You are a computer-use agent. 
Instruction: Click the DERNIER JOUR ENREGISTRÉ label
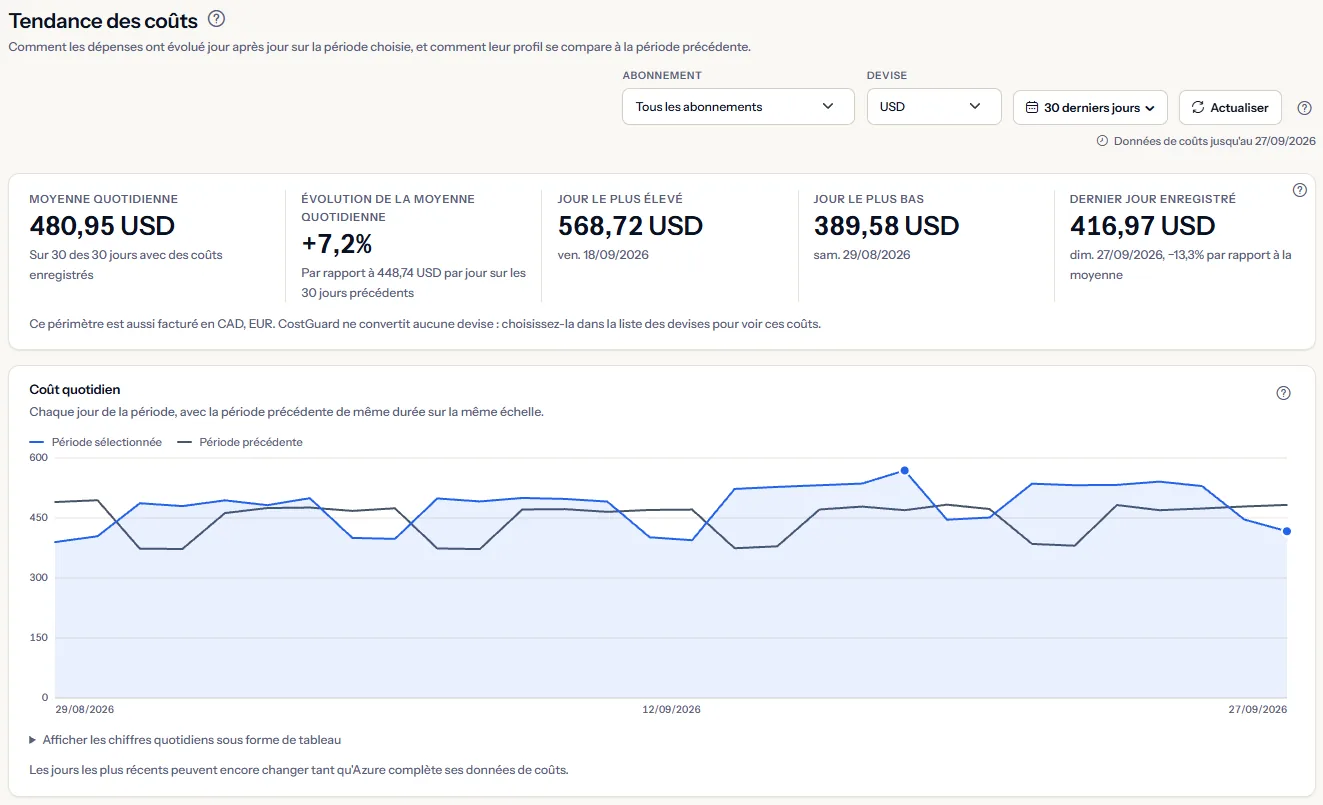(1153, 199)
